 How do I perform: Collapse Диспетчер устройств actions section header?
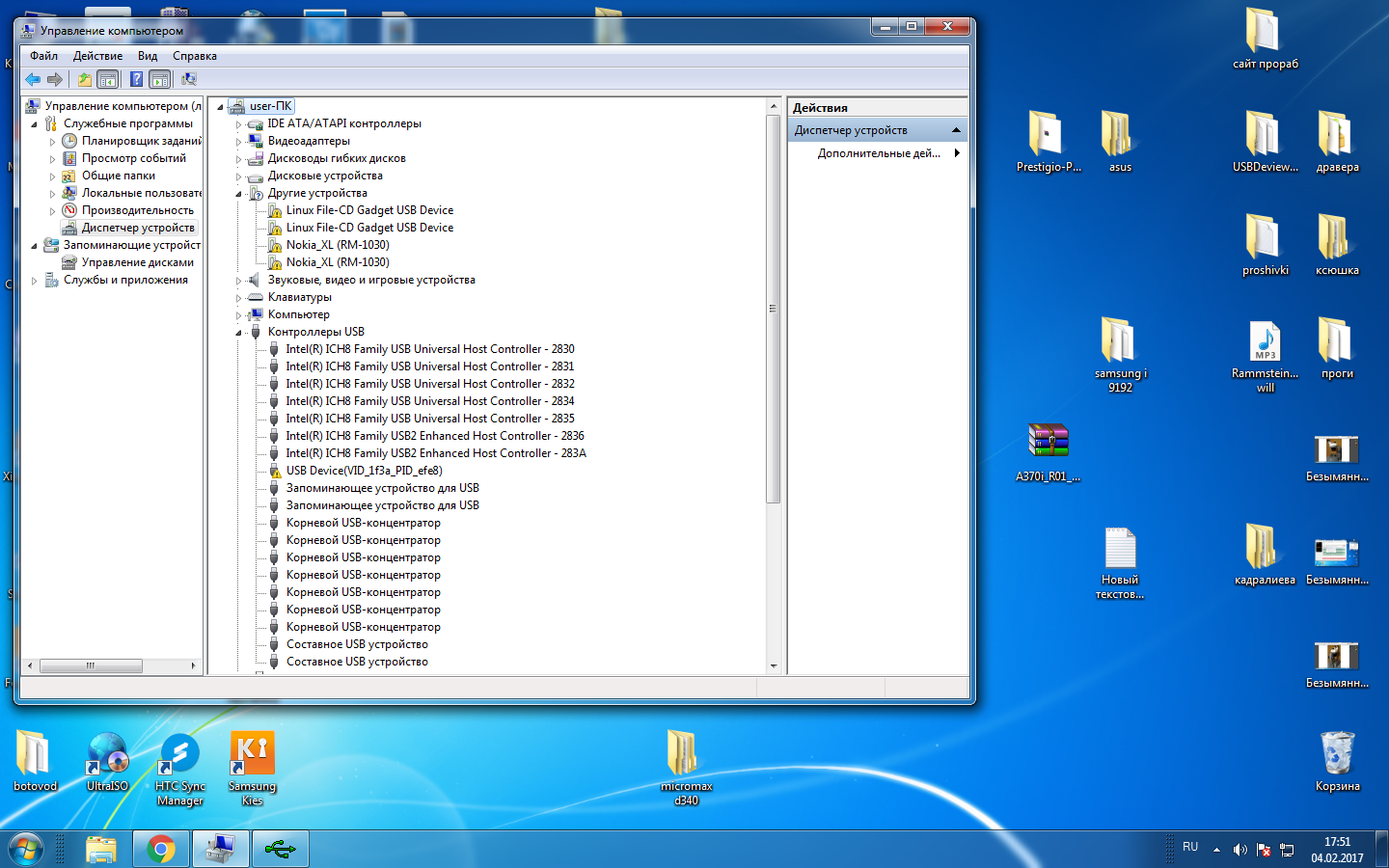(955, 130)
